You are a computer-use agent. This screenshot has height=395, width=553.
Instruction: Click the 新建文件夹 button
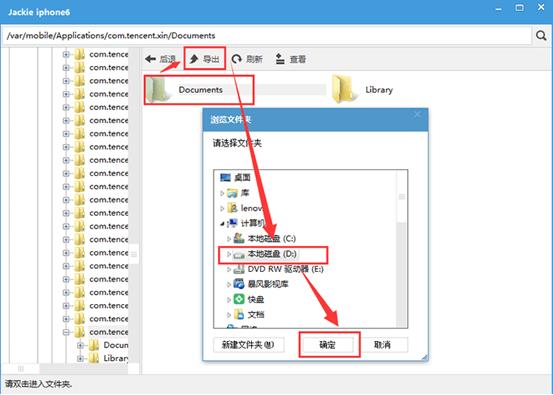(249, 345)
